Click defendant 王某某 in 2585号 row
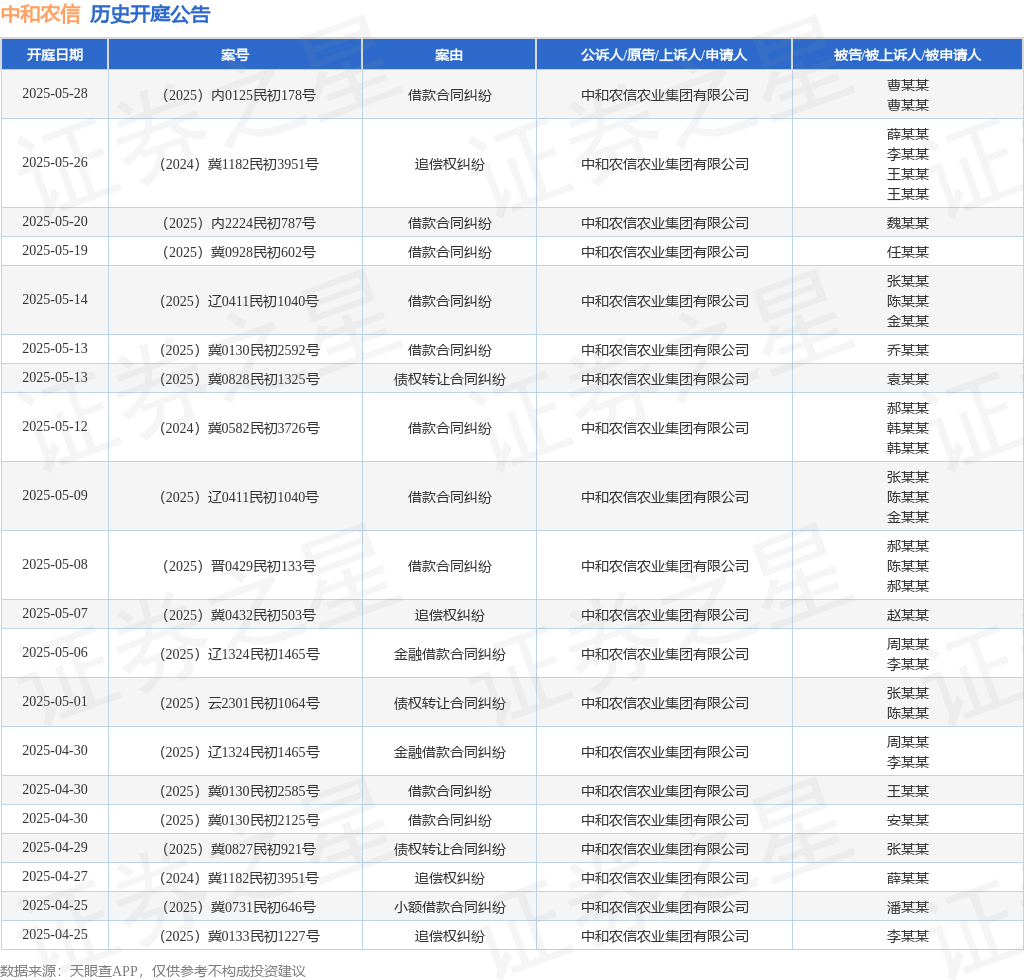Screen dimensions: 1024x980 coord(908,791)
